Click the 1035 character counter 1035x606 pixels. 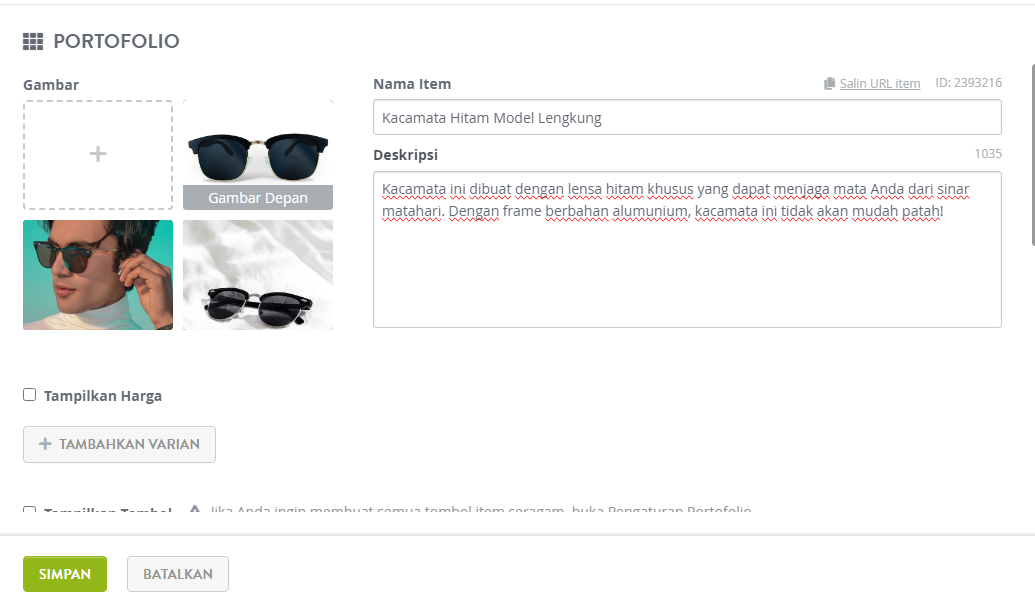coord(988,154)
